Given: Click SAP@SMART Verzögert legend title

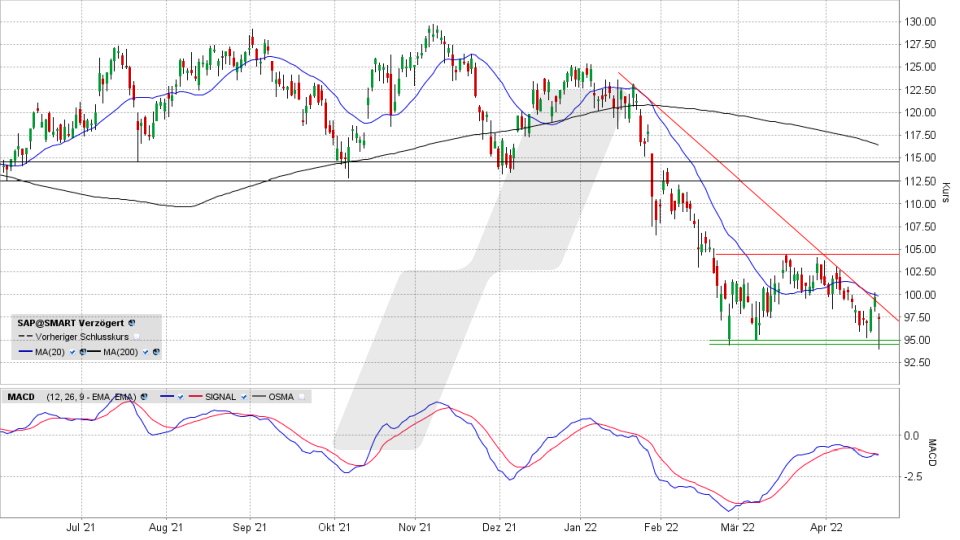Looking at the screenshot, I should [70, 323].
